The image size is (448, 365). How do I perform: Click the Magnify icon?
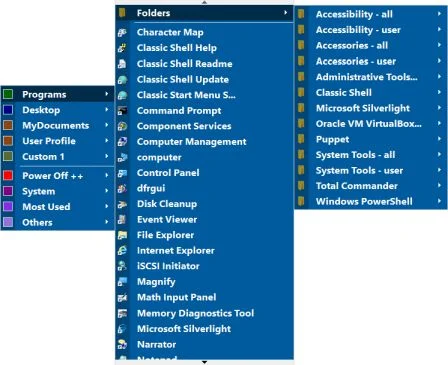point(122,282)
